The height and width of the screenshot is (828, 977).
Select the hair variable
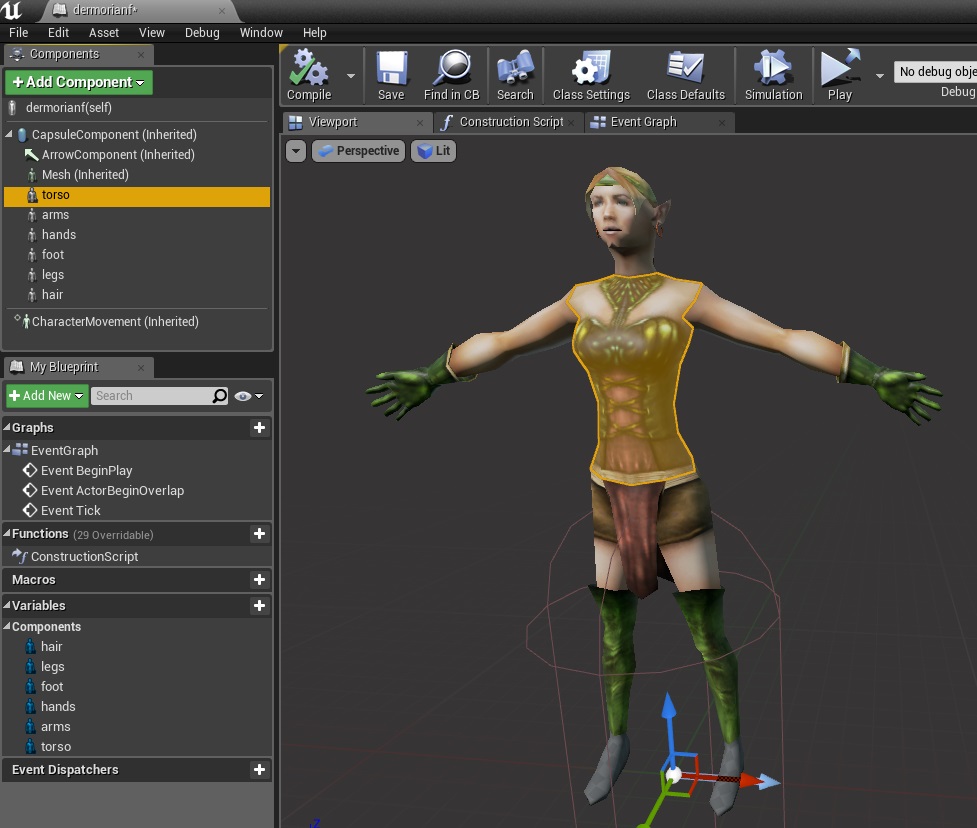coord(52,647)
